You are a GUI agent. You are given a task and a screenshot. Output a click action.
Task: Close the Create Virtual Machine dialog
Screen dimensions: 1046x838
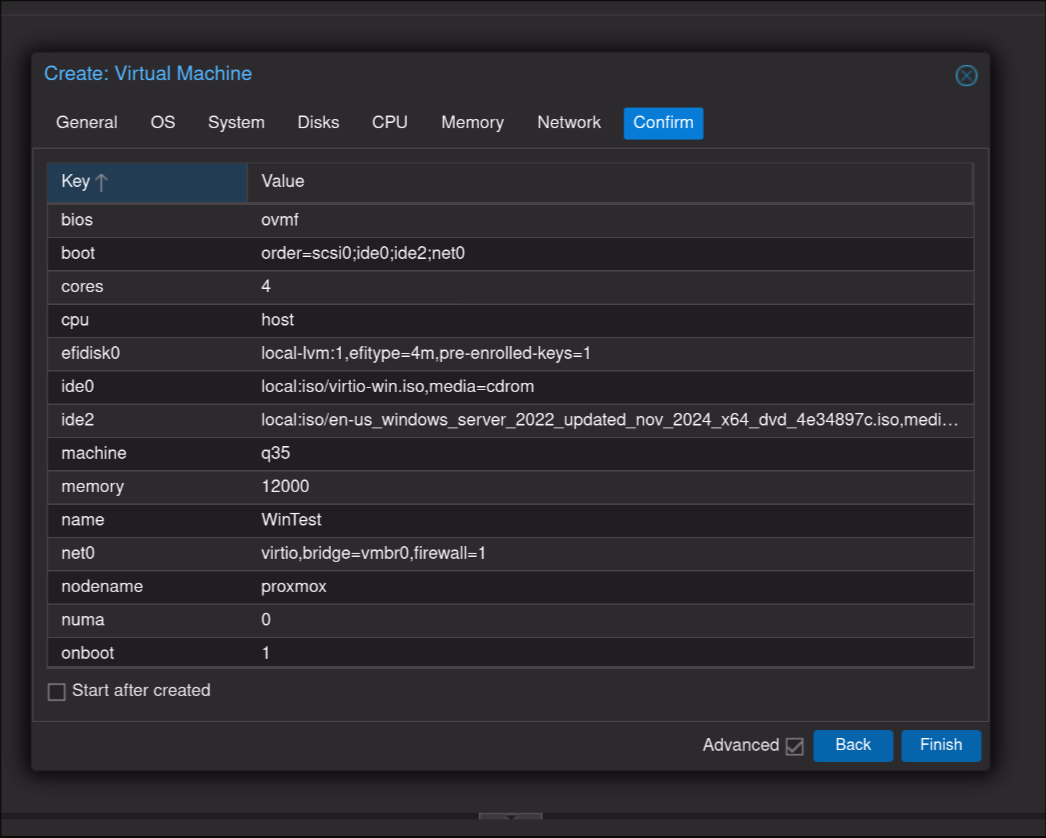click(966, 75)
